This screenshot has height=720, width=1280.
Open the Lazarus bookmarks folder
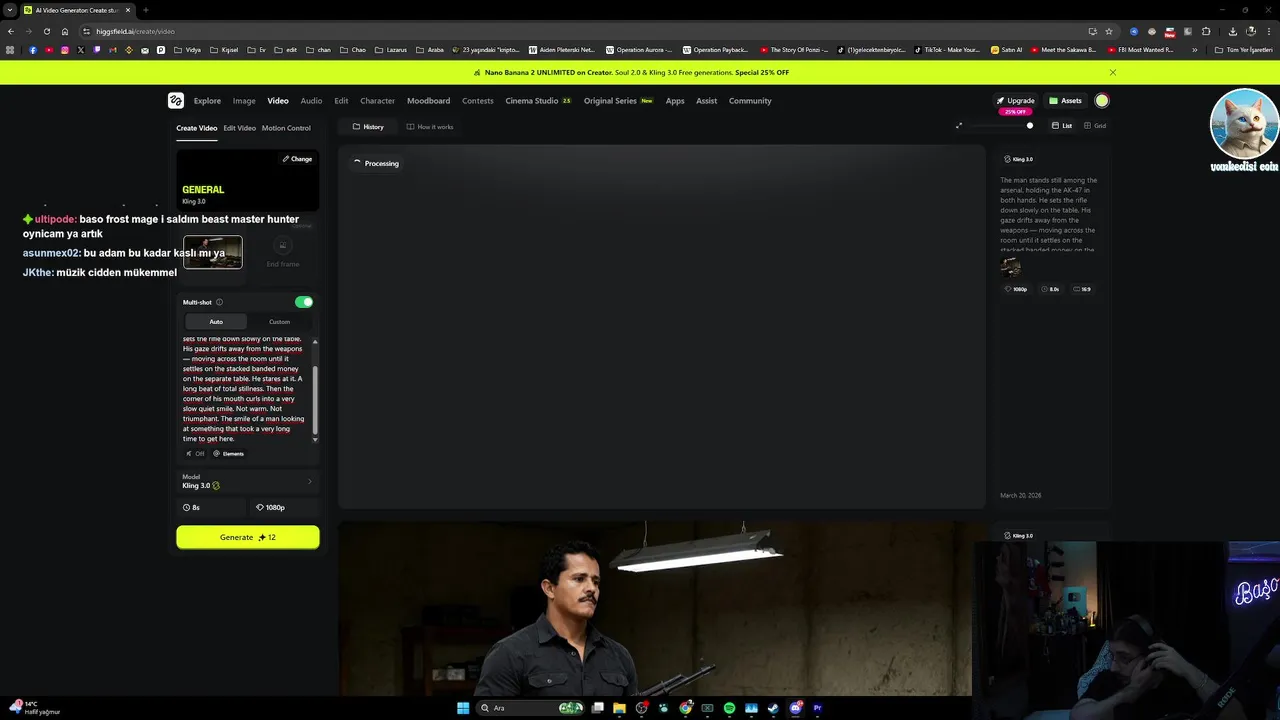[x=391, y=50]
